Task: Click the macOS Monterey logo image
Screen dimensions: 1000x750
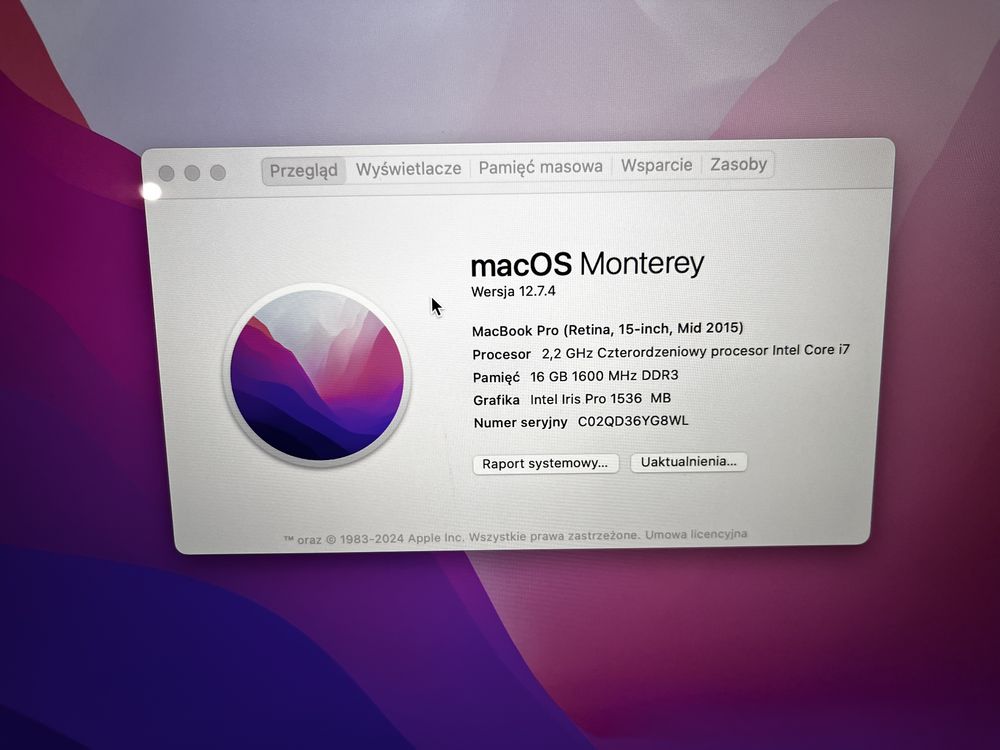Action: pyautogui.click(x=317, y=375)
